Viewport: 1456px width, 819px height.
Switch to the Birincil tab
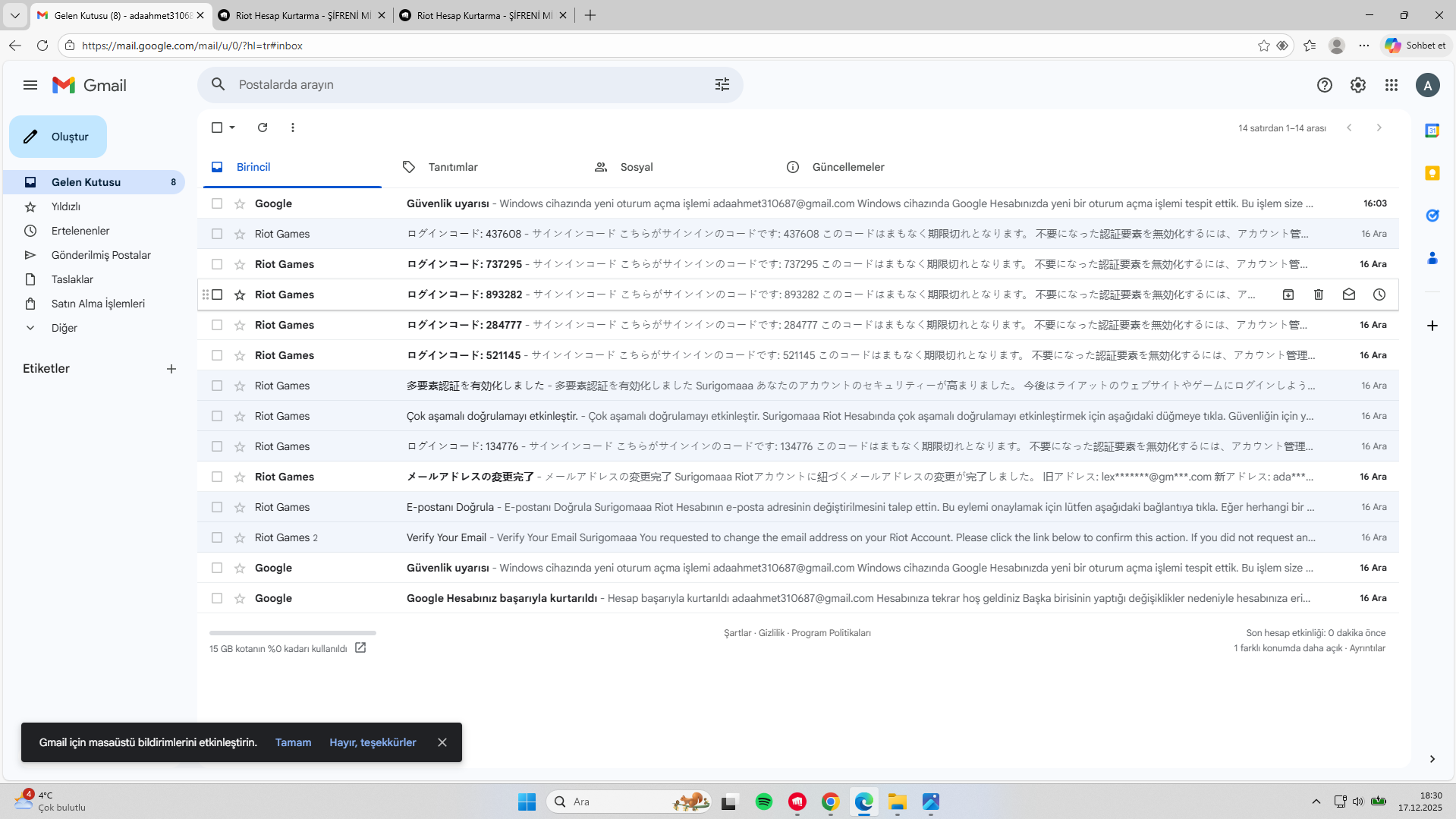point(292,167)
